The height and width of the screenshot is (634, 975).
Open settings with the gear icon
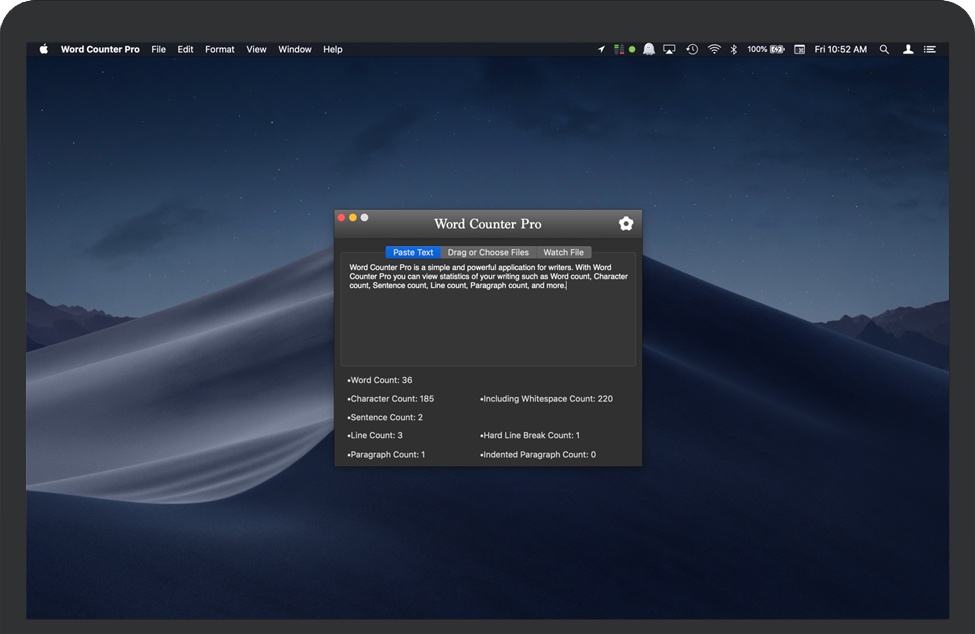click(626, 223)
